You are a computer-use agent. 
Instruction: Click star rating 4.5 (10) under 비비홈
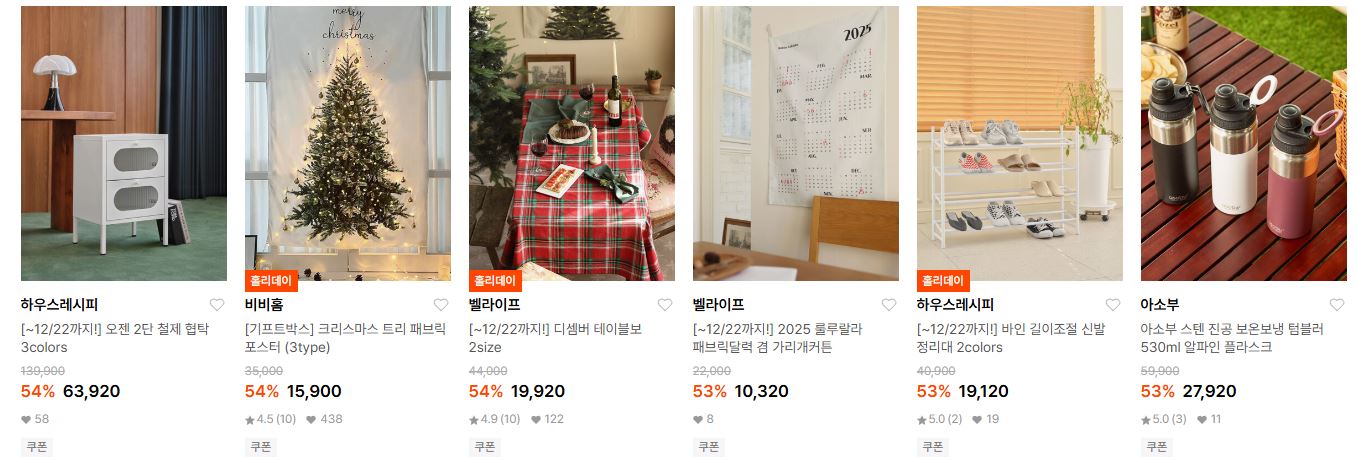[x=270, y=419]
